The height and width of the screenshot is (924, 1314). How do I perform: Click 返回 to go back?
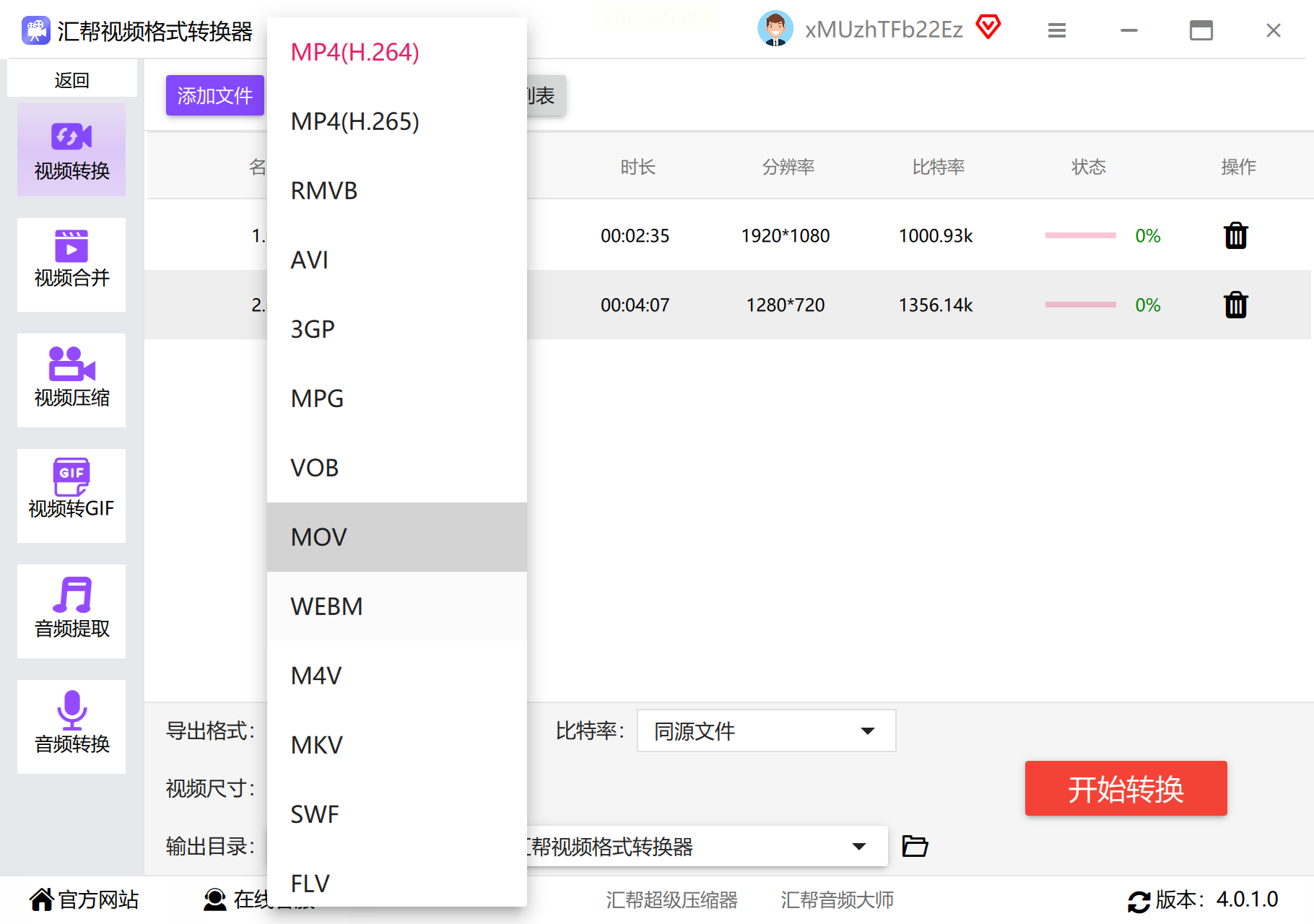coord(71,79)
